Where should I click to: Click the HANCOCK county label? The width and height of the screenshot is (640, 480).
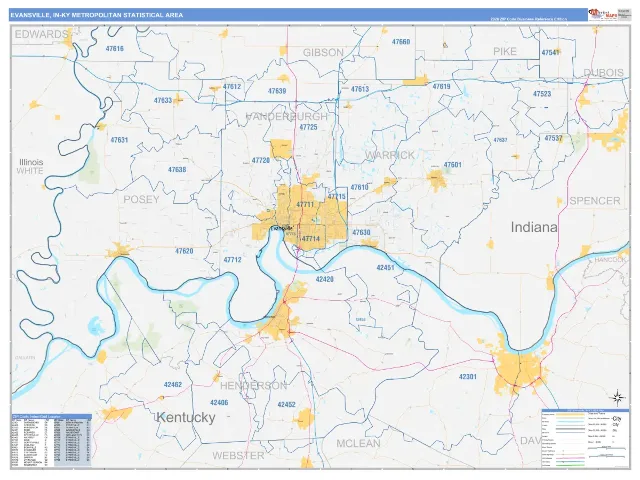(610, 260)
